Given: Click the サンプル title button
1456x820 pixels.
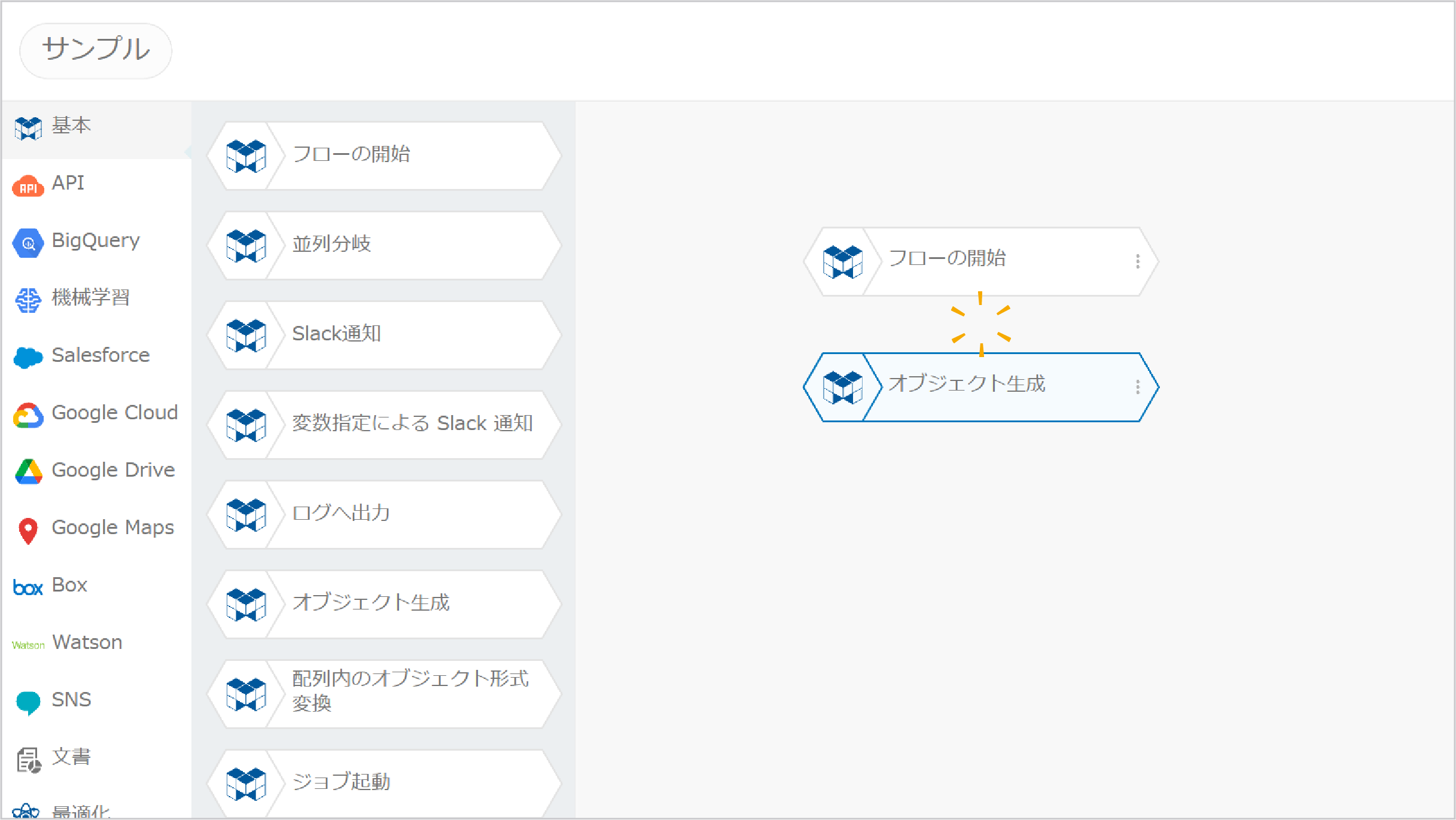Looking at the screenshot, I should tap(96, 50).
